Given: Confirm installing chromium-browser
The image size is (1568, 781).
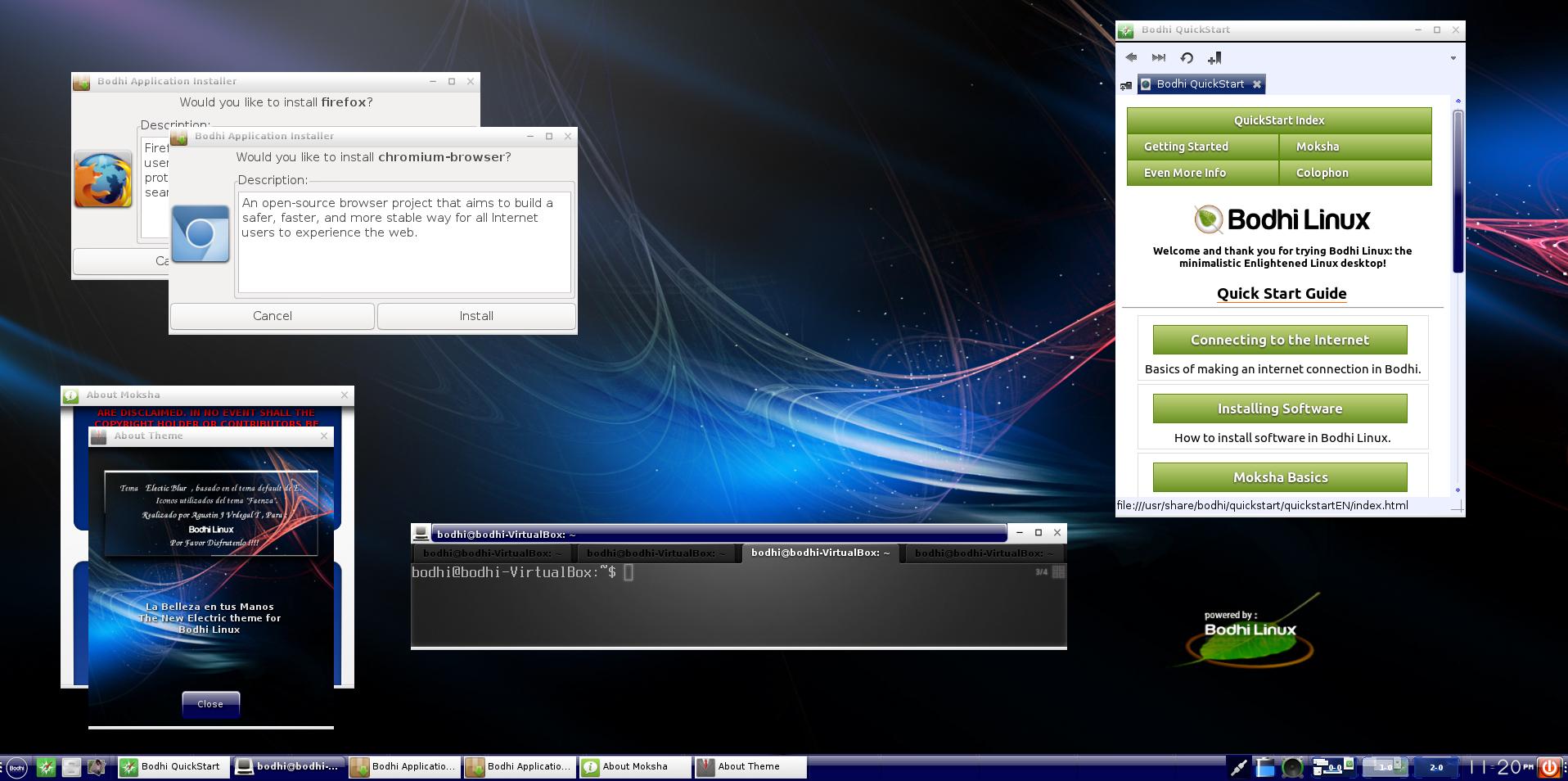Looking at the screenshot, I should pyautogui.click(x=476, y=316).
